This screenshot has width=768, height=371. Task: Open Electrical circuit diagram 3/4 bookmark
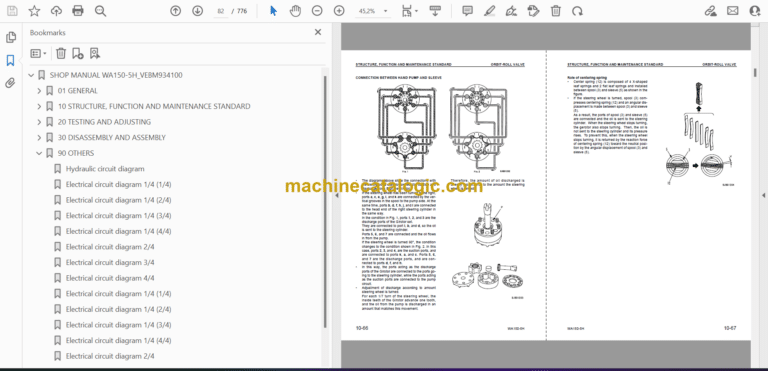click(110, 263)
